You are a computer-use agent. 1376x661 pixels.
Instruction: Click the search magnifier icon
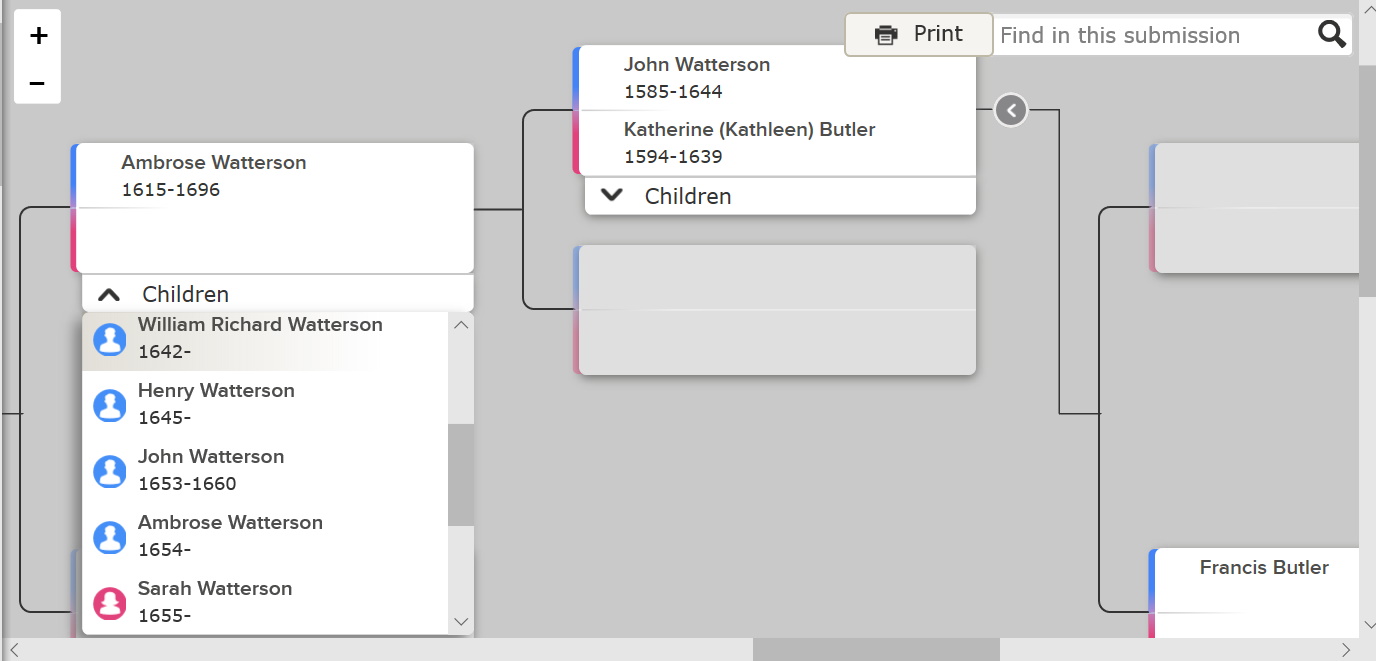[1331, 35]
